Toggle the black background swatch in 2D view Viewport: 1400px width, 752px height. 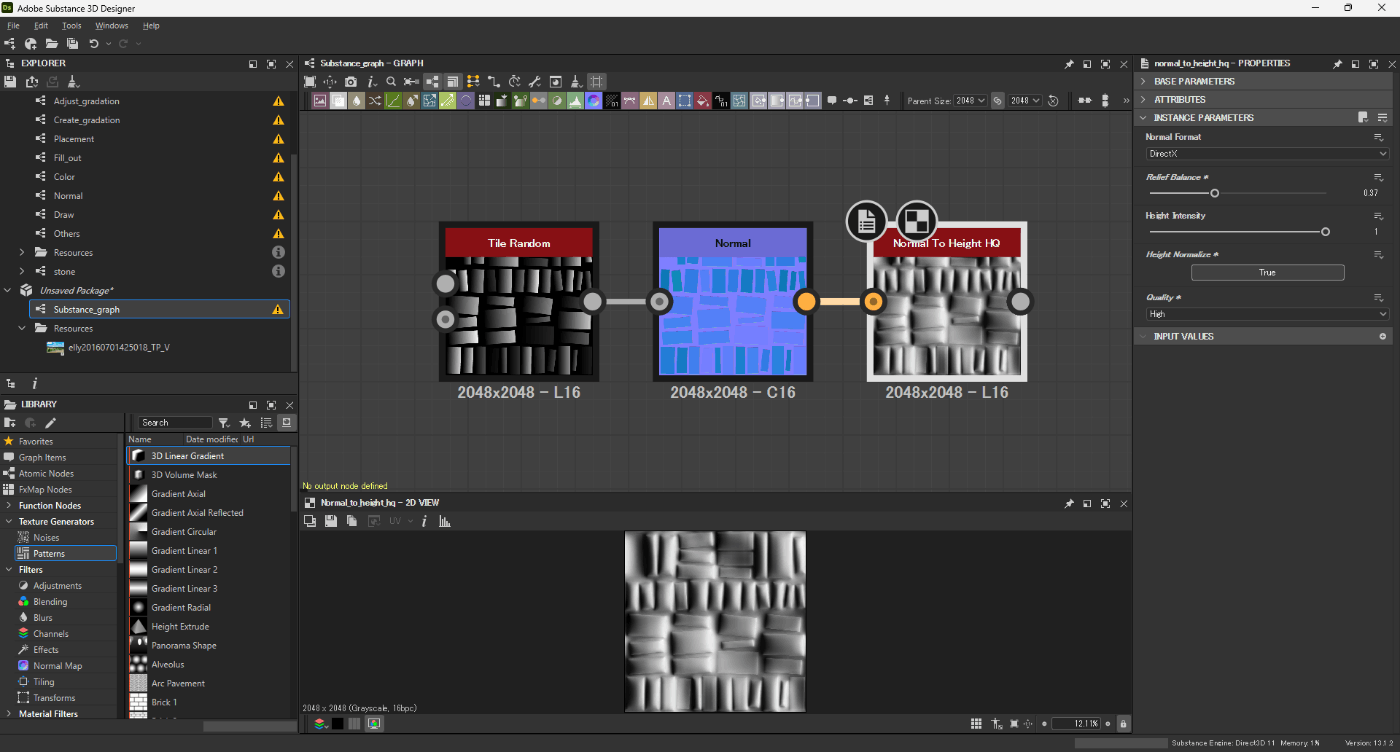pyautogui.click(x=338, y=723)
